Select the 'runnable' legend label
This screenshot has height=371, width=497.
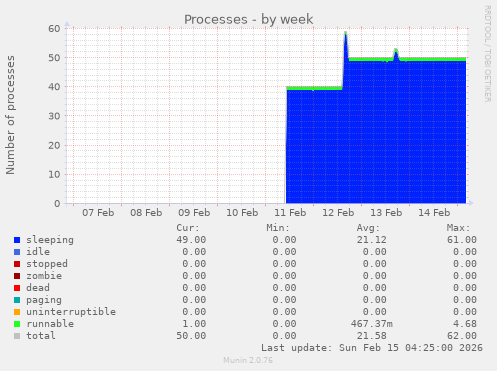point(50,324)
